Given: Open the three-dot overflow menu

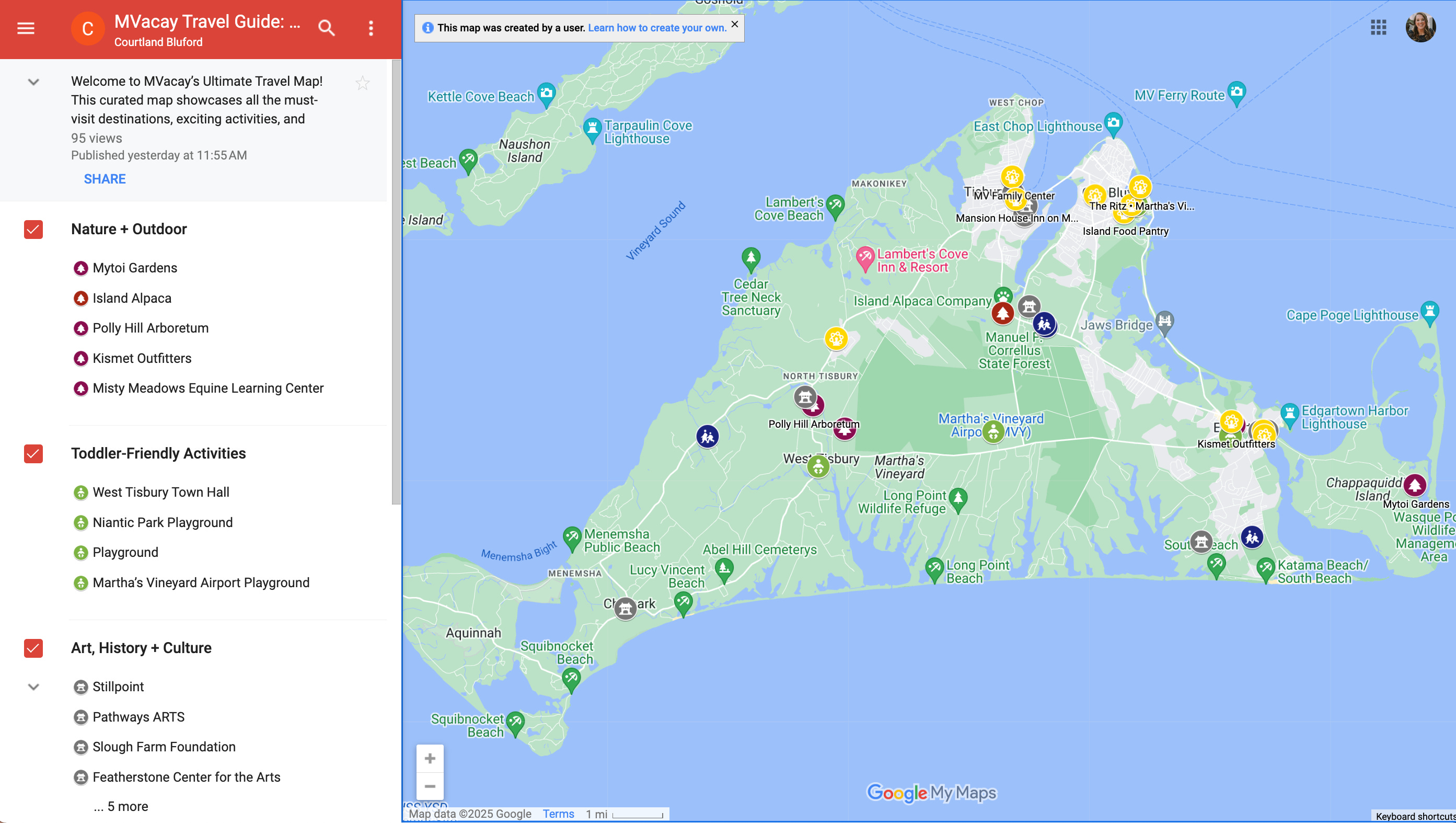Looking at the screenshot, I should point(371,28).
